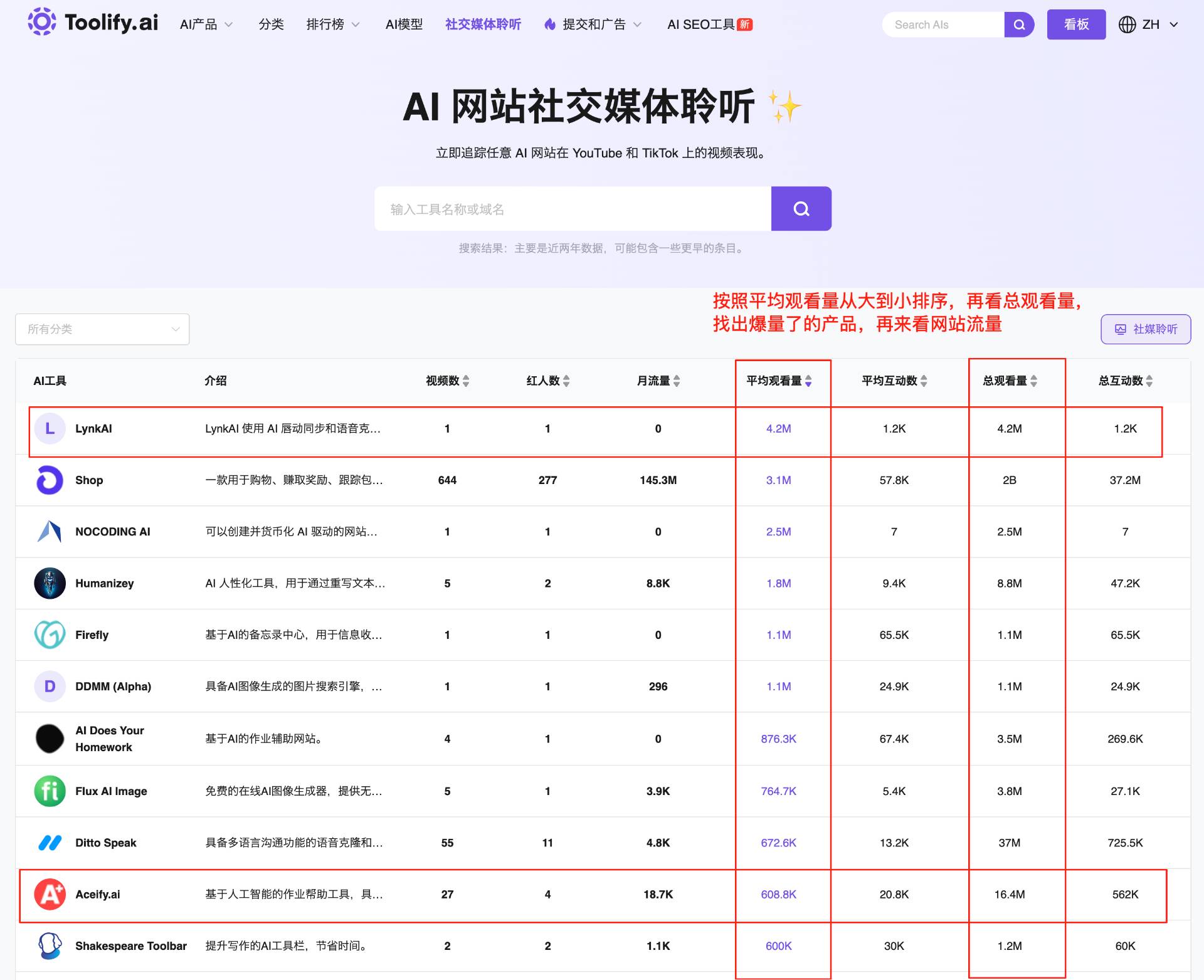This screenshot has width=1204, height=980.
Task: Click the 输入工具名称或域名 search field
Action: (573, 209)
